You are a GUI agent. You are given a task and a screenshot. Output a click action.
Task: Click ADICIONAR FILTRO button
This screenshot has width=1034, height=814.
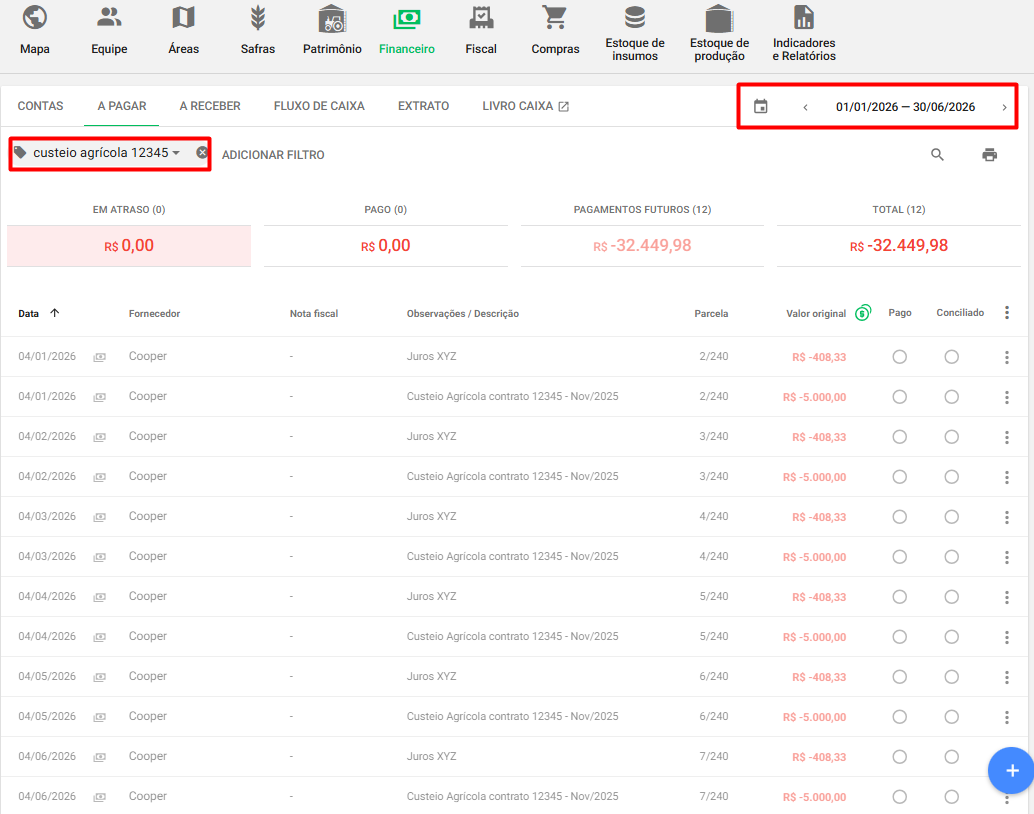[x=273, y=155]
